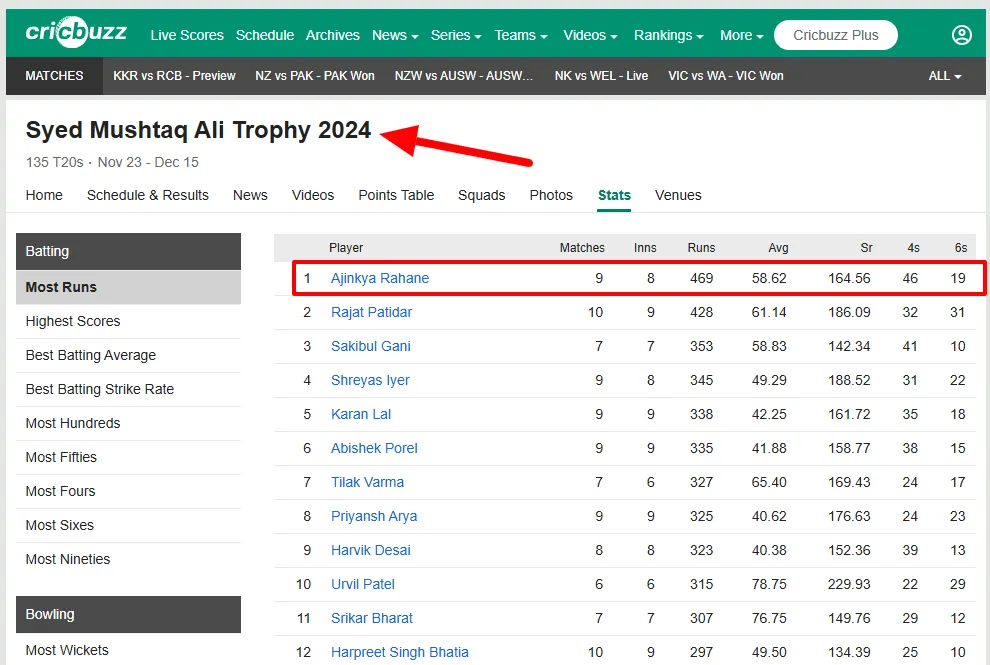
Task: Switch to the series News tab
Action: [x=250, y=195]
